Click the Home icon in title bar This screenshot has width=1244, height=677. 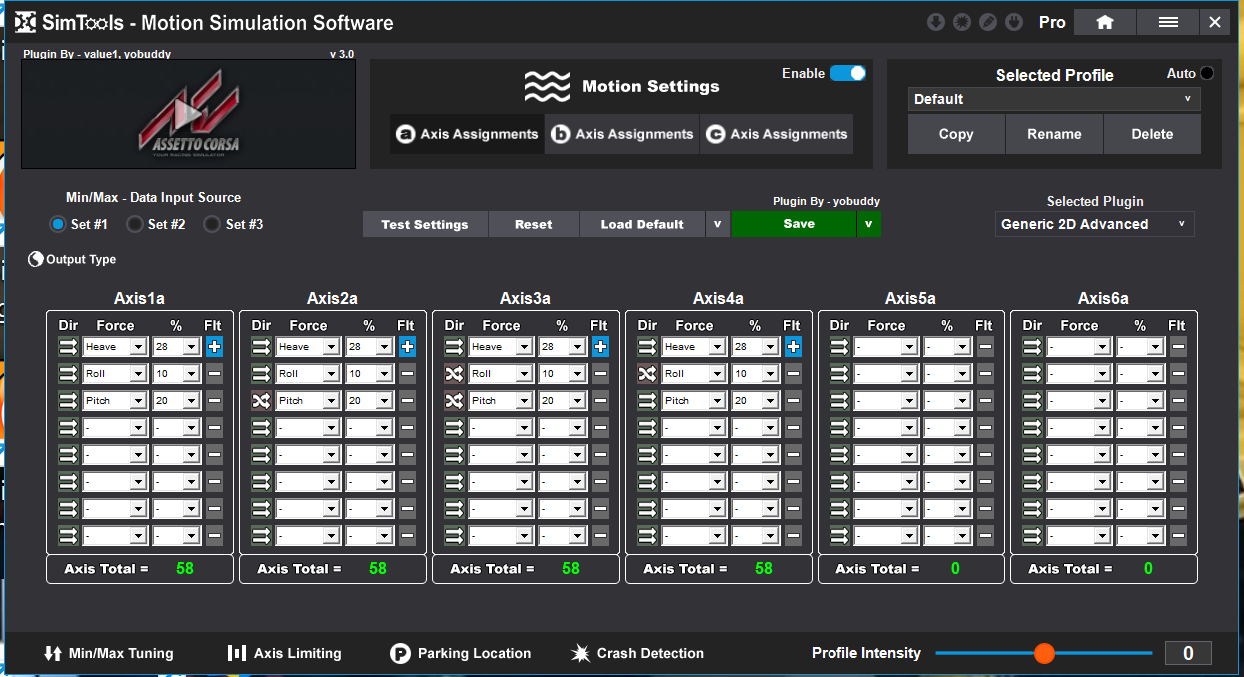click(1104, 22)
